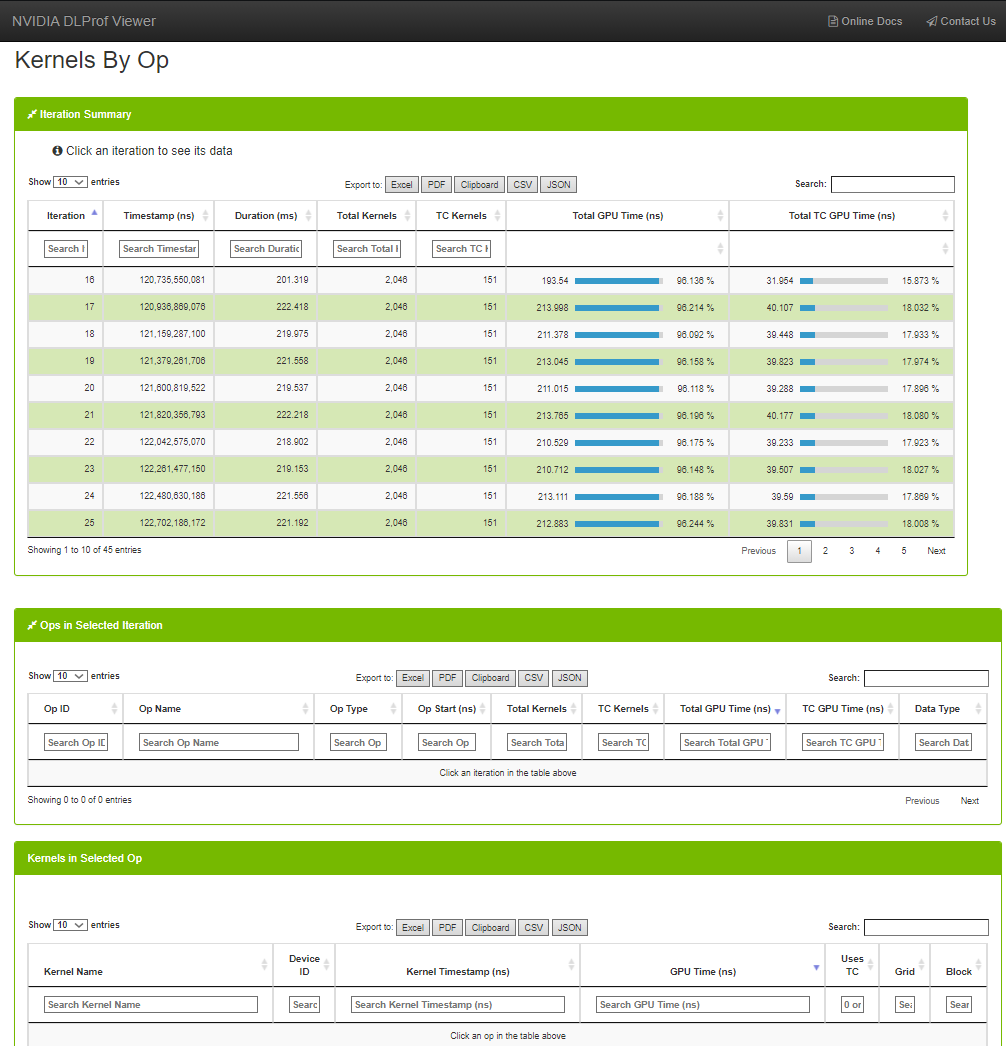Open the Show entries dropdown in Ops table

tap(70, 676)
